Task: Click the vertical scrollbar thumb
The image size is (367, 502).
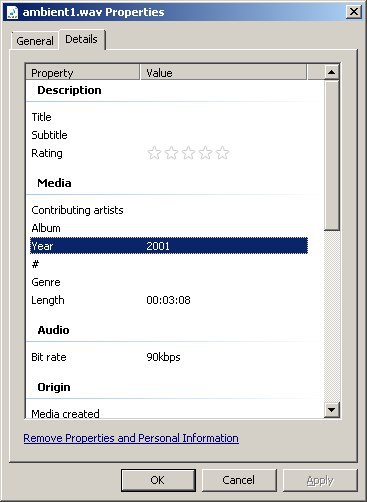Action: (331, 155)
